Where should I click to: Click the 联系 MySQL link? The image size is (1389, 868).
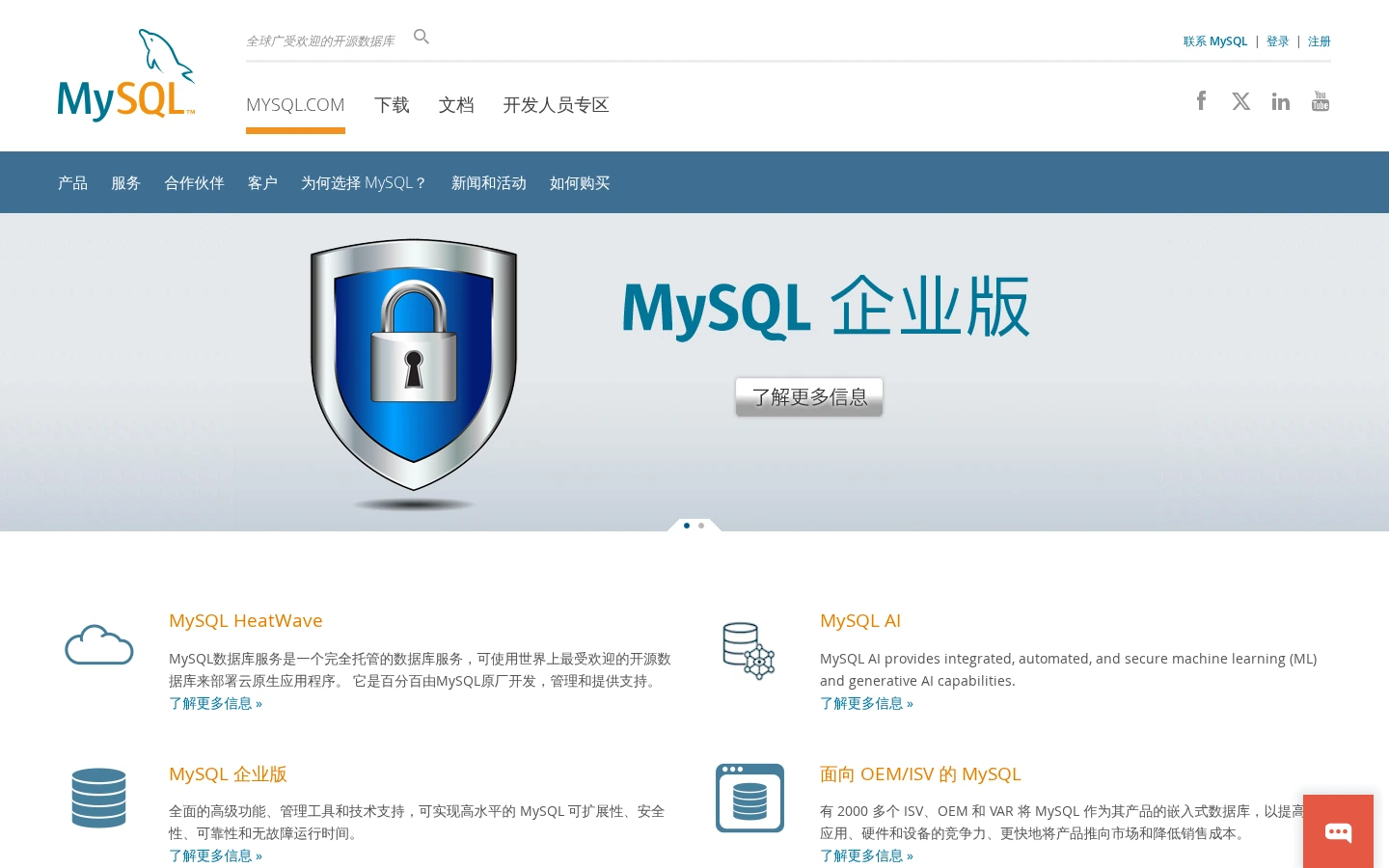tap(1215, 41)
